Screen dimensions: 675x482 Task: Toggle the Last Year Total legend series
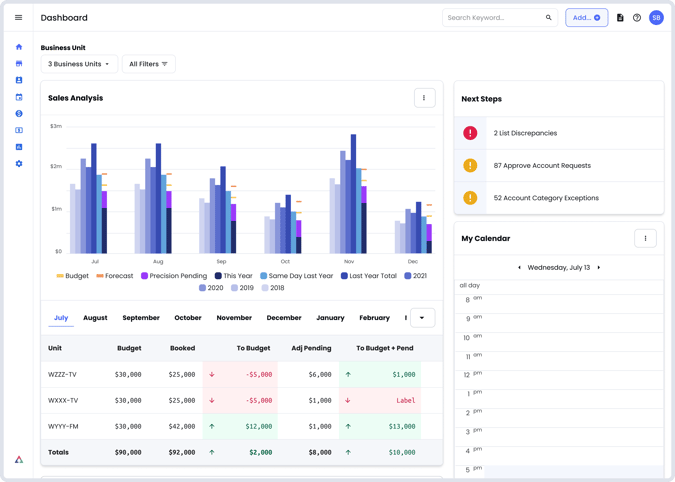click(369, 276)
